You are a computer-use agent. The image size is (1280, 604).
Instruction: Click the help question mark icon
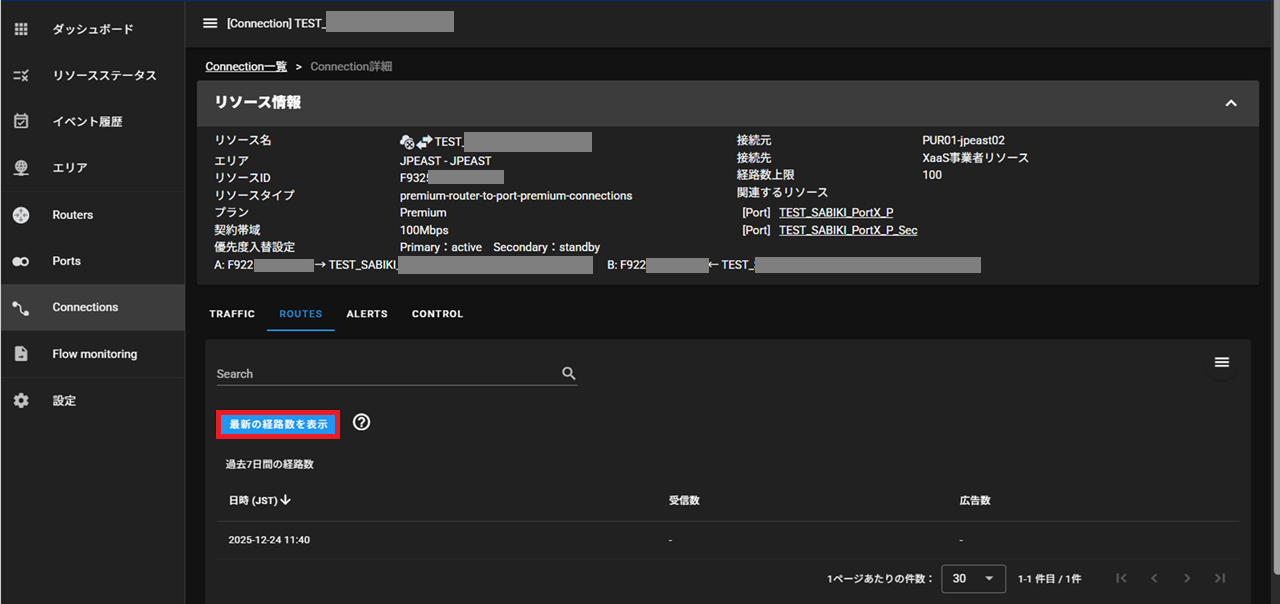point(362,423)
